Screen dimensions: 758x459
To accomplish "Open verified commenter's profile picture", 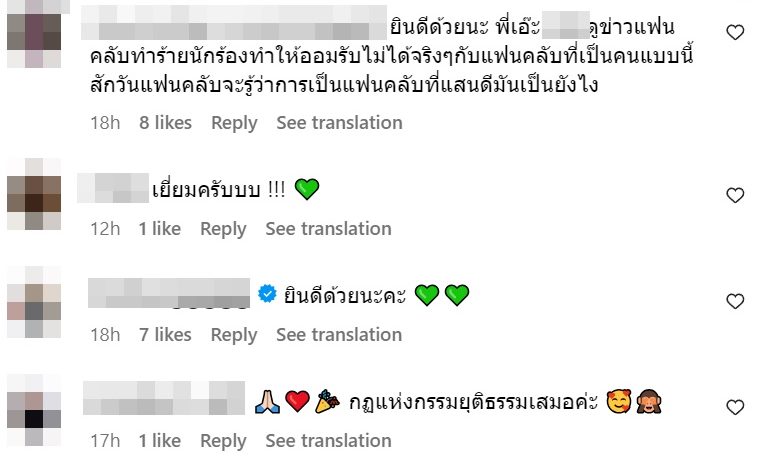I will [x=34, y=301].
